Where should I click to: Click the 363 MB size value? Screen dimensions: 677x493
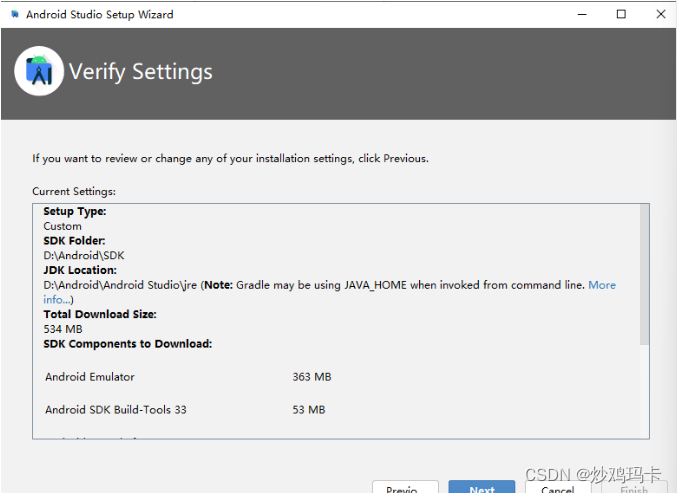pyautogui.click(x=312, y=377)
